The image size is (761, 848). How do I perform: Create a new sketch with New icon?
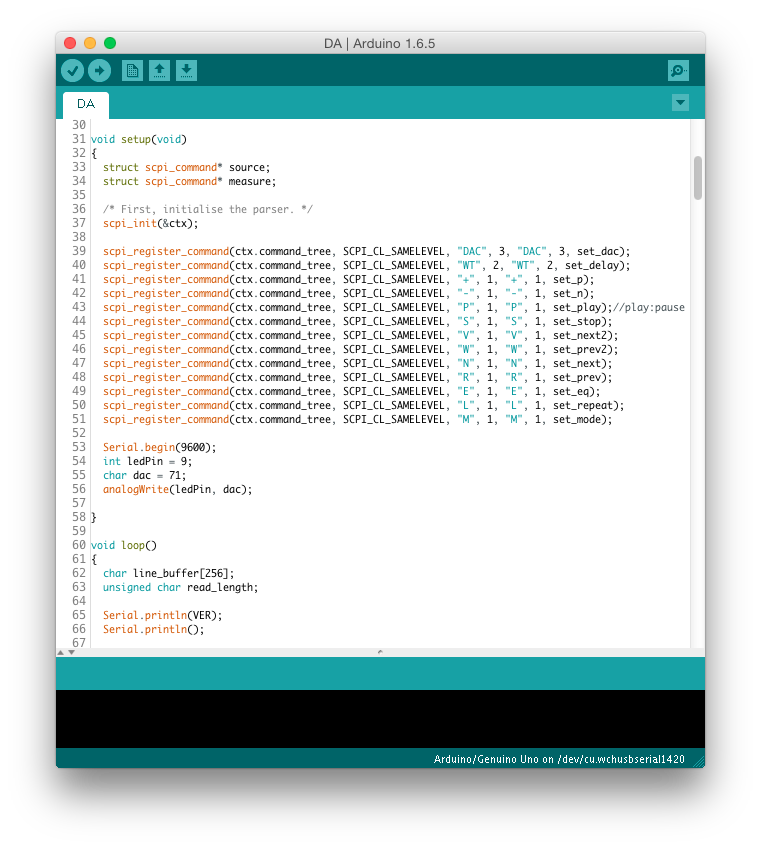tap(132, 70)
